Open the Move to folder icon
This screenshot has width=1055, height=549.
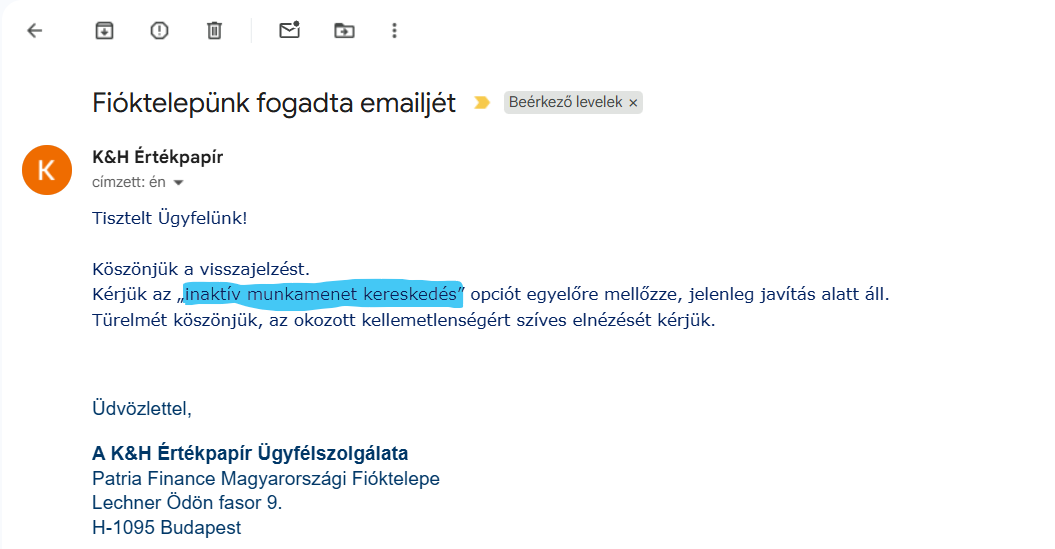point(344,31)
